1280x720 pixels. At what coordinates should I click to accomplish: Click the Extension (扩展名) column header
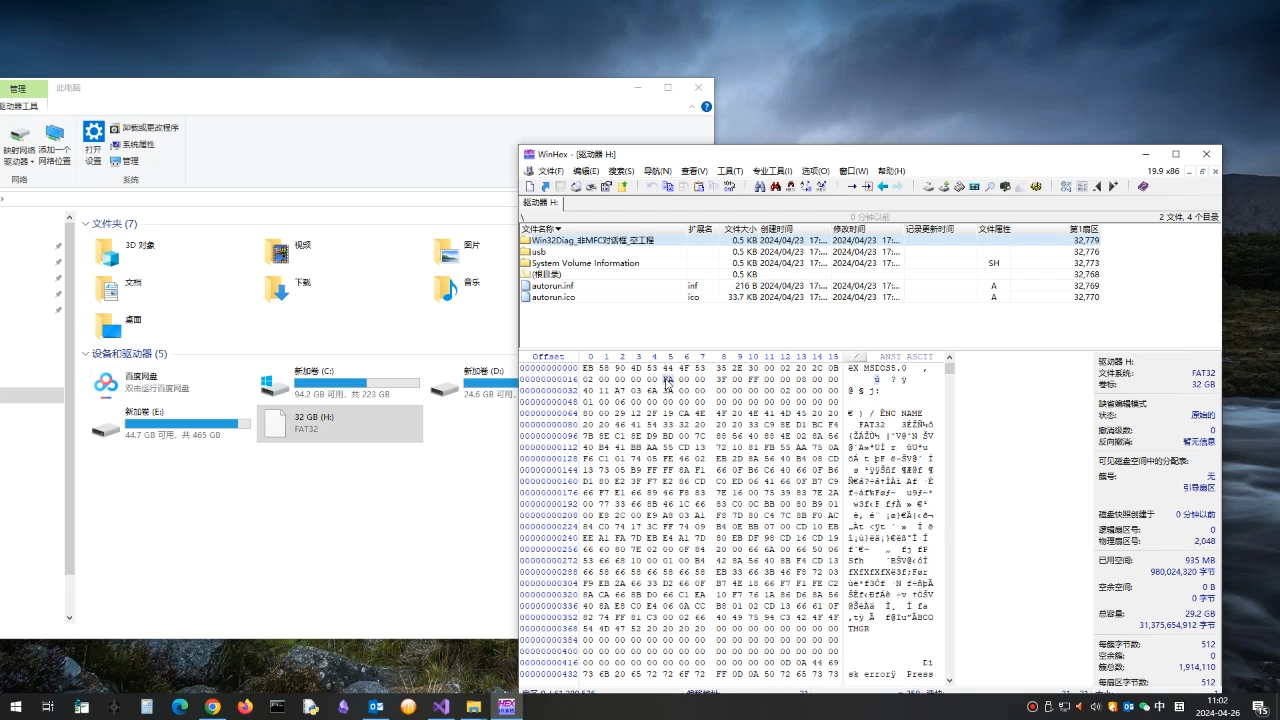click(x=700, y=230)
